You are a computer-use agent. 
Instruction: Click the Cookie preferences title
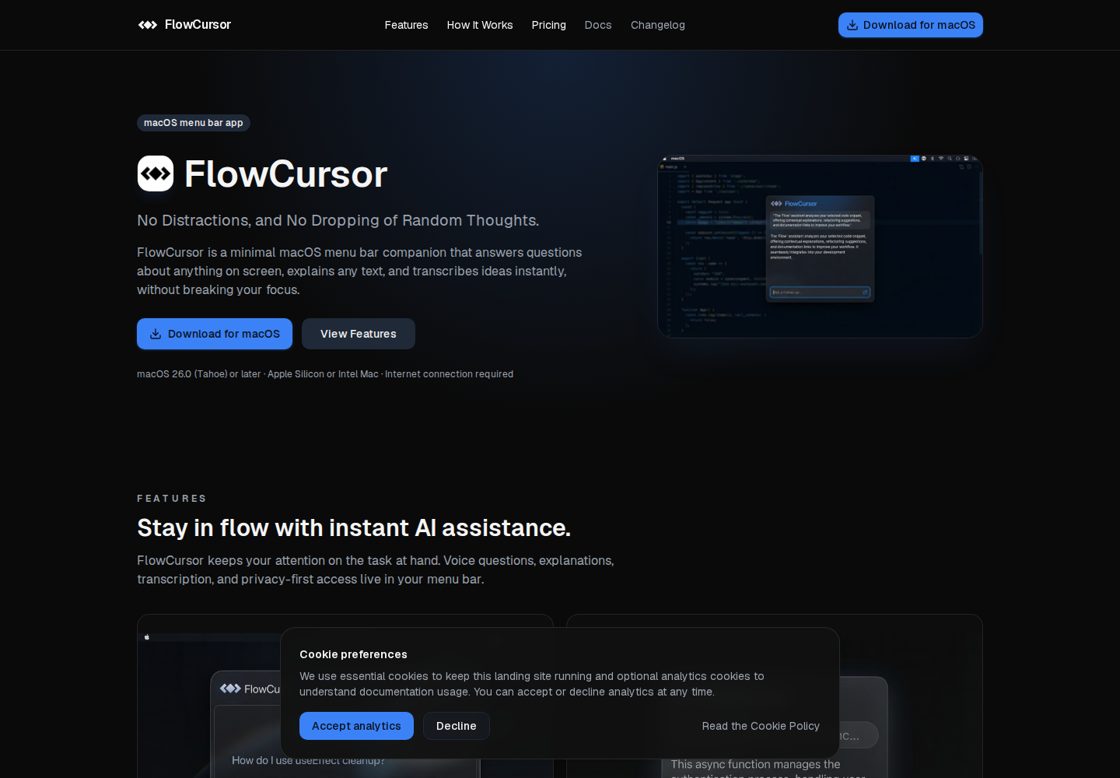click(x=353, y=654)
